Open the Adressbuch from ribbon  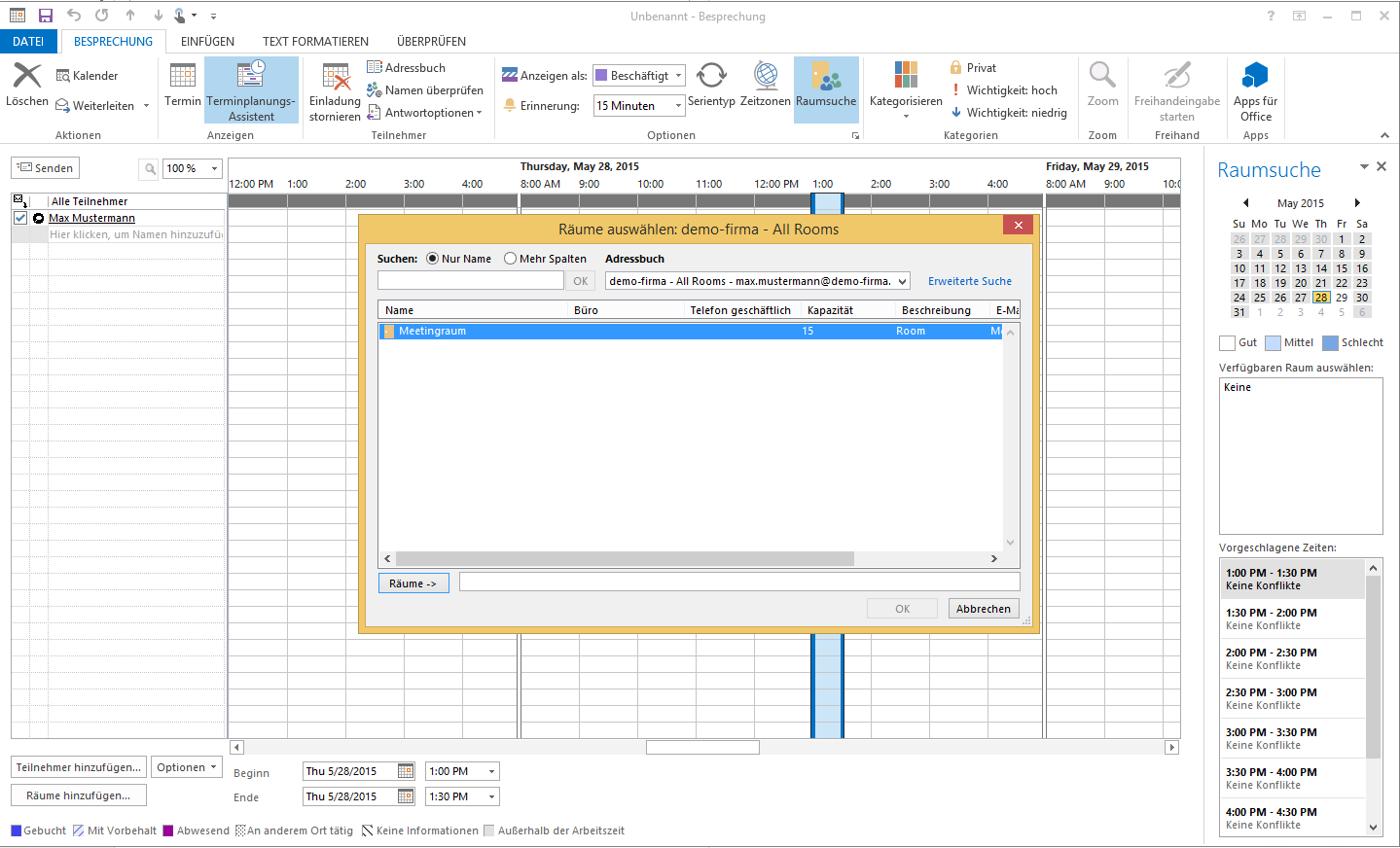click(406, 67)
